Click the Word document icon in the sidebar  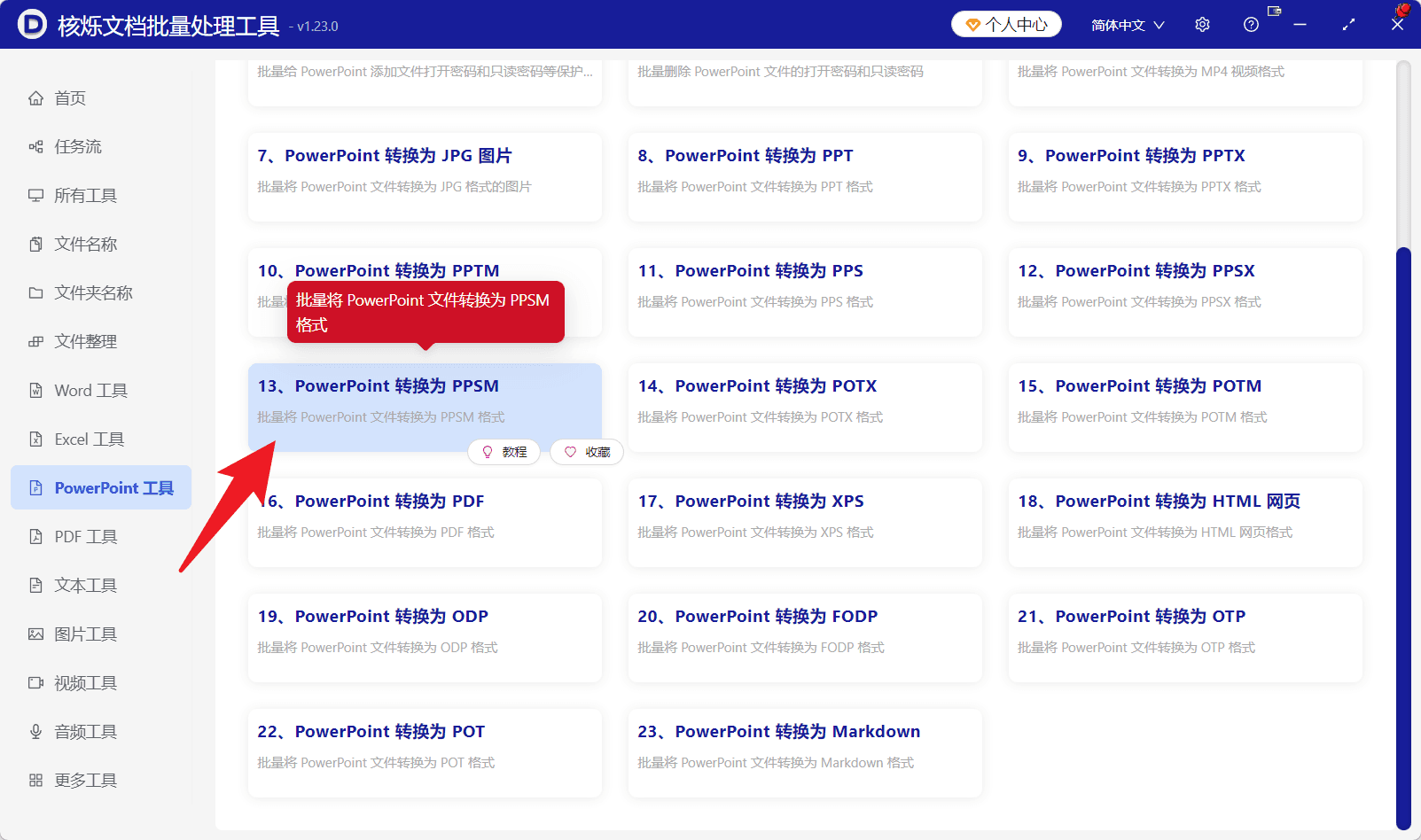tap(35, 391)
